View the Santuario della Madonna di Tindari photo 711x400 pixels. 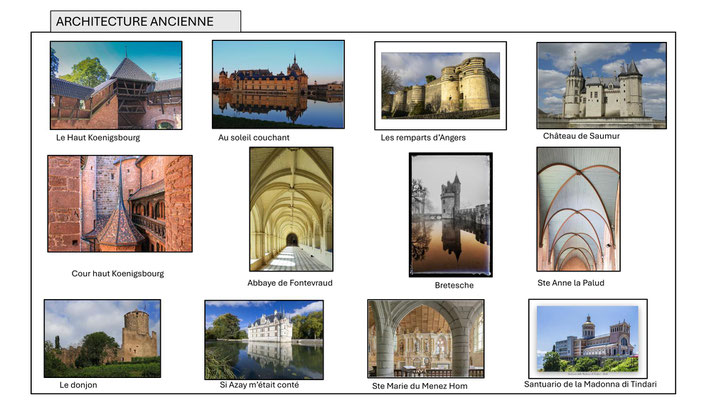[588, 339]
